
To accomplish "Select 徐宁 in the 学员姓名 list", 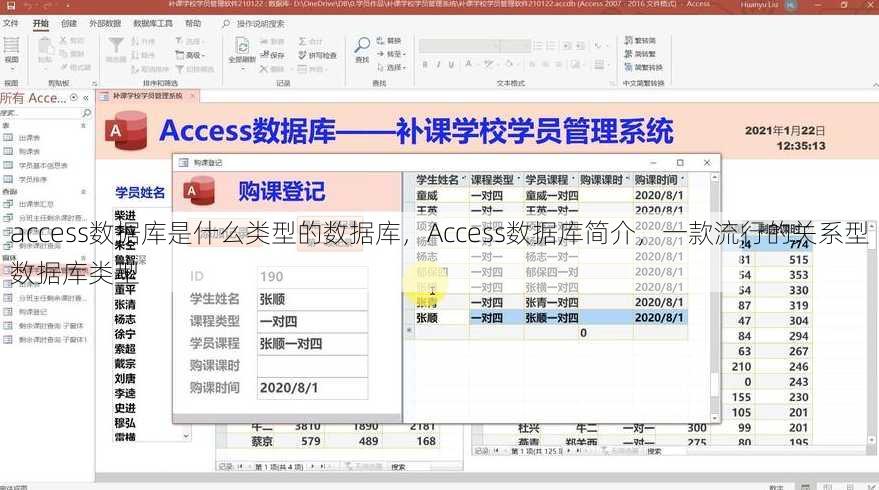I will [x=124, y=334].
